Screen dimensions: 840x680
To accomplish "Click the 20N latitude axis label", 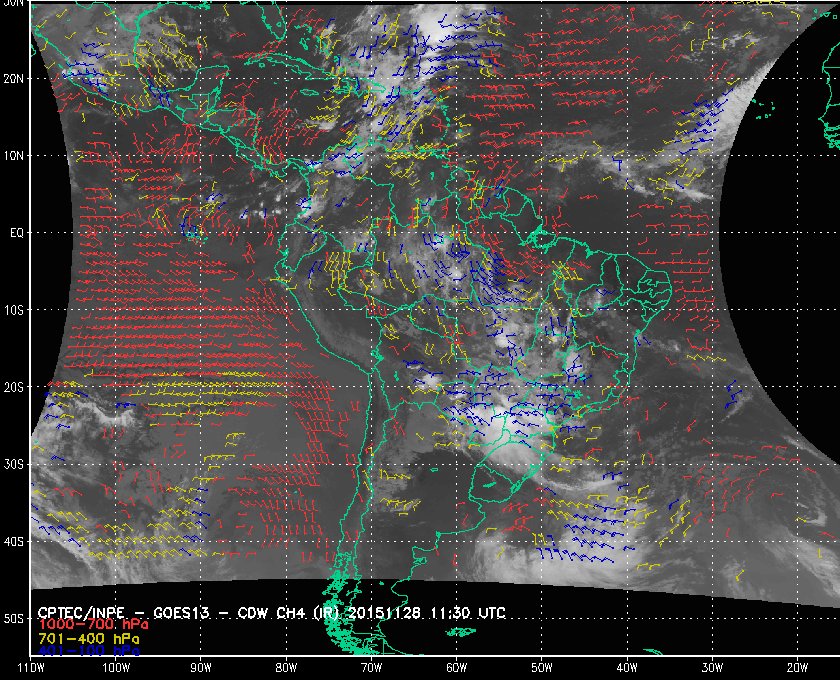I will (14, 78).
